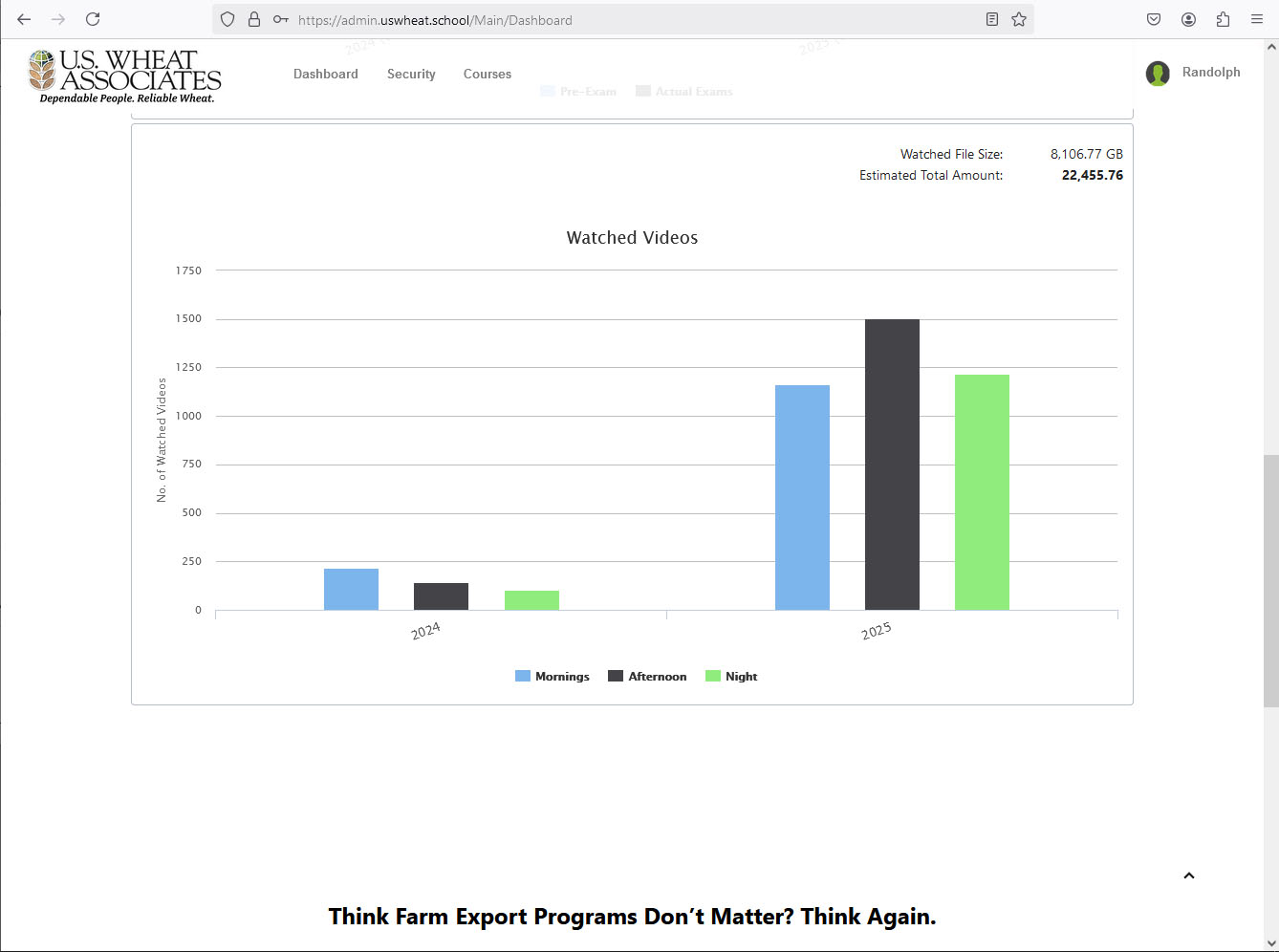Click the U.S. Wheat Associates logo

click(x=125, y=76)
